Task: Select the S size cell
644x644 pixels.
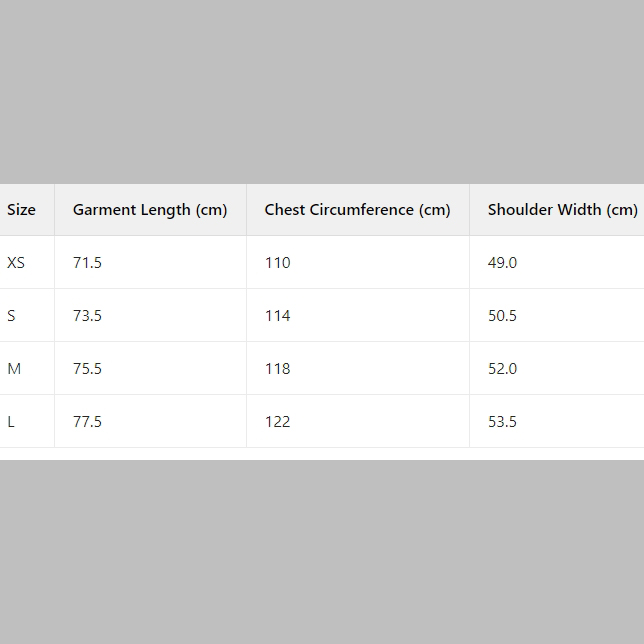Action: coord(12,316)
